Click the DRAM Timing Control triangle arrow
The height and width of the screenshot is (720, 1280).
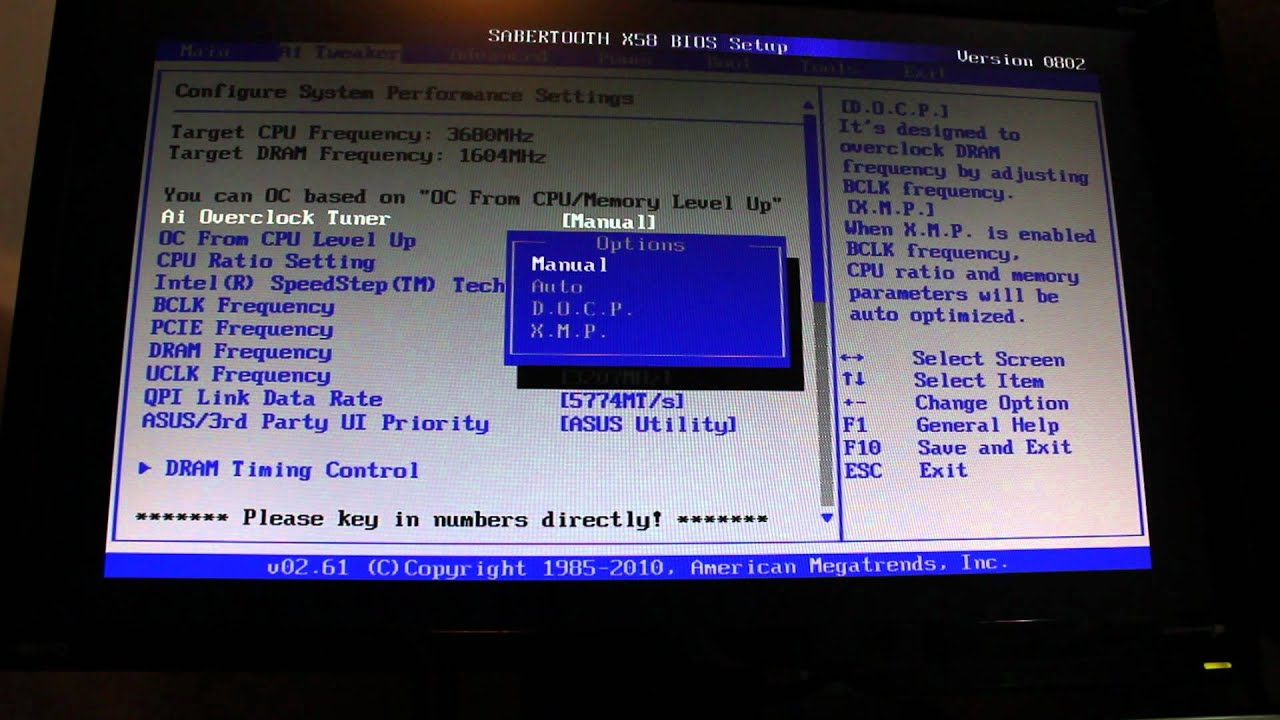click(x=145, y=467)
